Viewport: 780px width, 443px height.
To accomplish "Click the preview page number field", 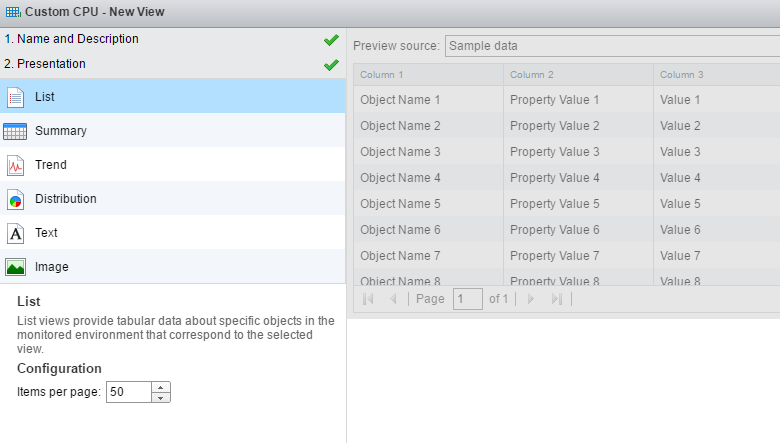I will pyautogui.click(x=467, y=299).
